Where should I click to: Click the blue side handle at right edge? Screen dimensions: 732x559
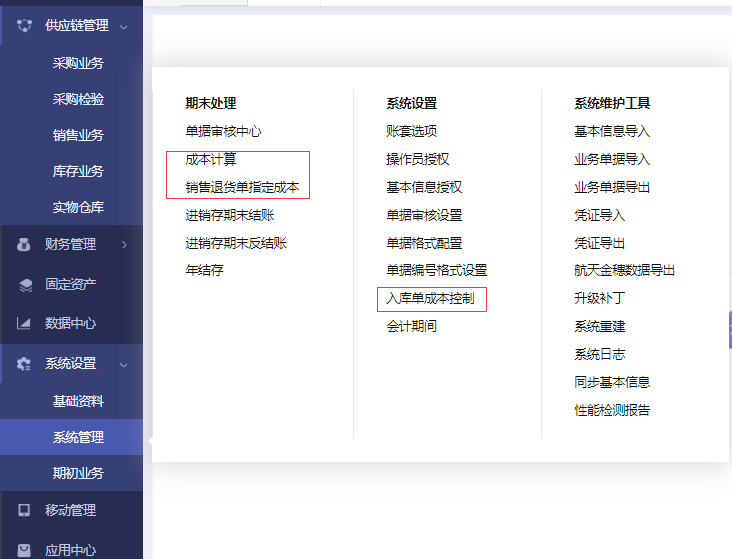(730, 331)
